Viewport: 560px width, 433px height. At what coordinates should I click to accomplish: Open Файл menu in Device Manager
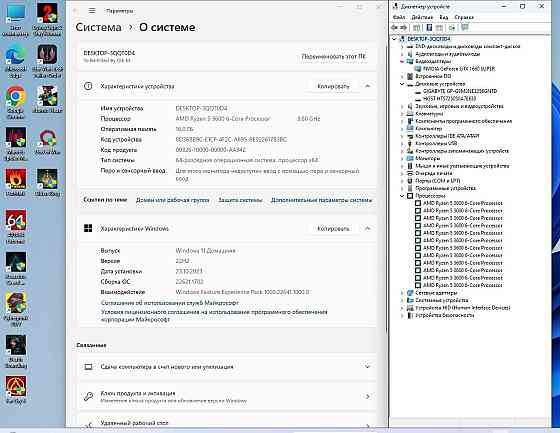click(399, 17)
